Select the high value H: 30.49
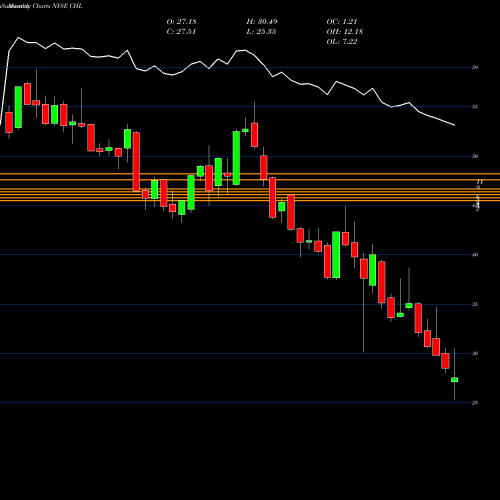The image size is (500, 500). (262, 21)
